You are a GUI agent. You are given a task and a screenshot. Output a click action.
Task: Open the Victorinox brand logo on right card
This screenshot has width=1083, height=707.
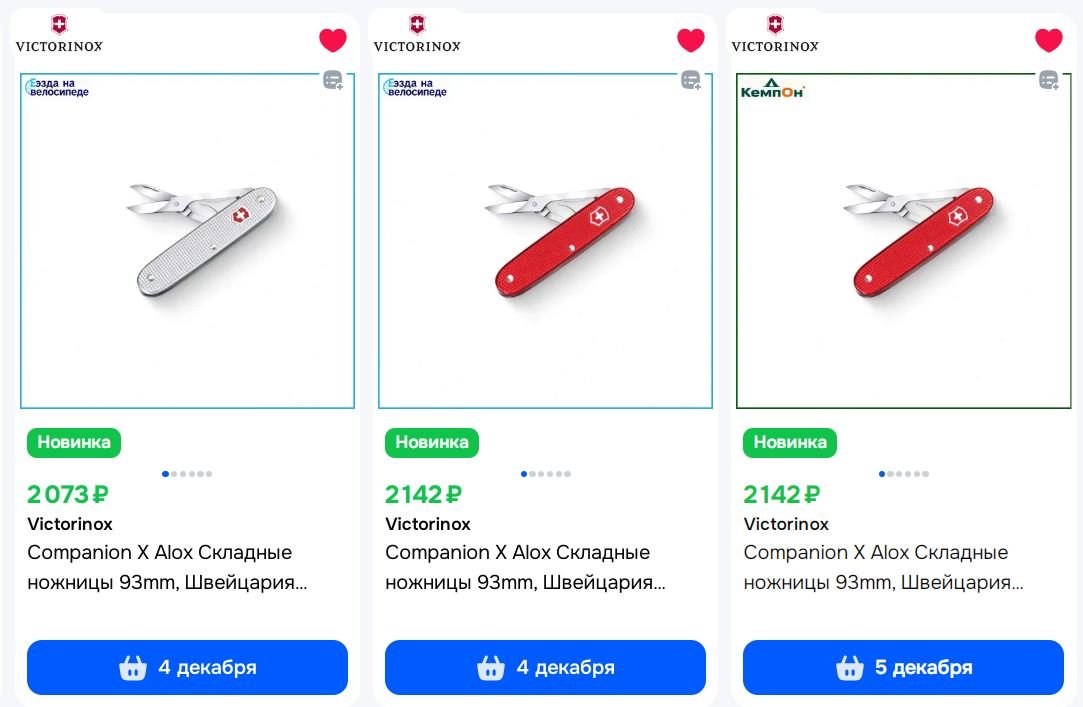click(775, 34)
